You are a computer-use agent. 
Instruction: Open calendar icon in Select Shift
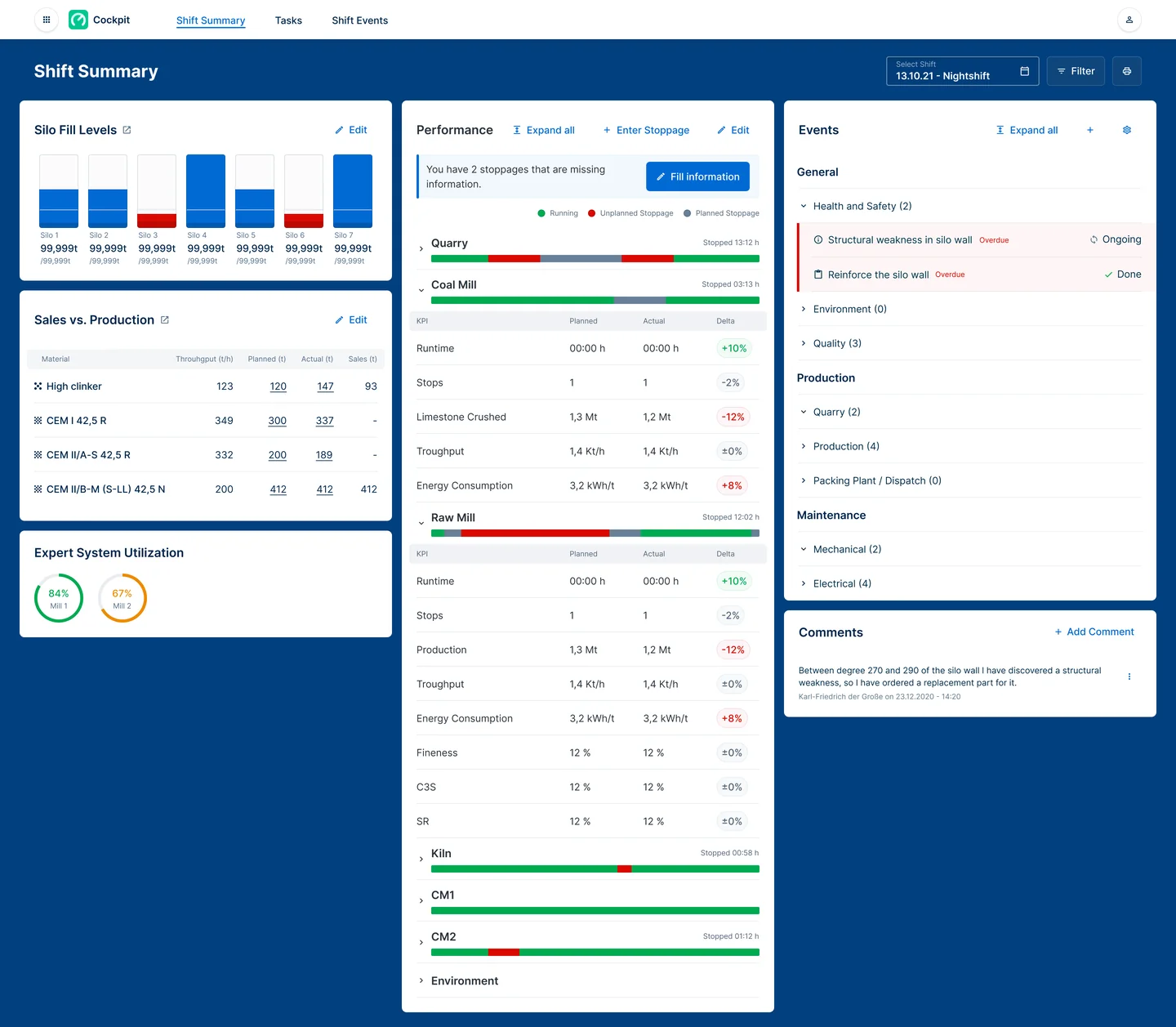[x=1025, y=71]
